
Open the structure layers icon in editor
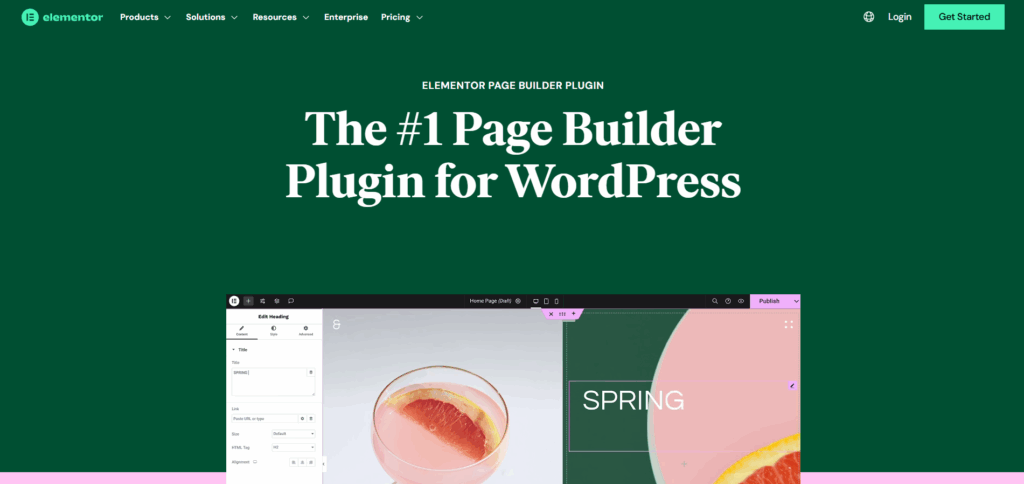pos(277,301)
